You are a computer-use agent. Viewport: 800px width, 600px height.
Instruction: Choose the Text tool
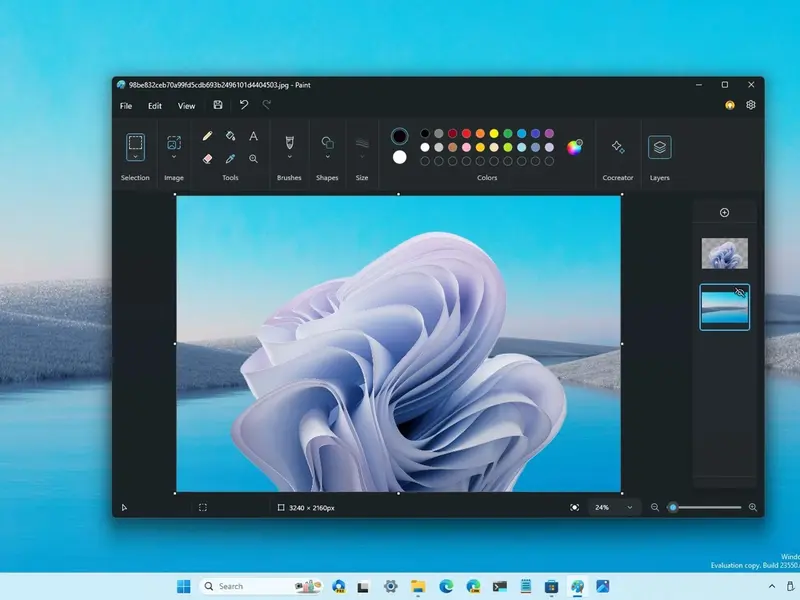click(x=253, y=136)
